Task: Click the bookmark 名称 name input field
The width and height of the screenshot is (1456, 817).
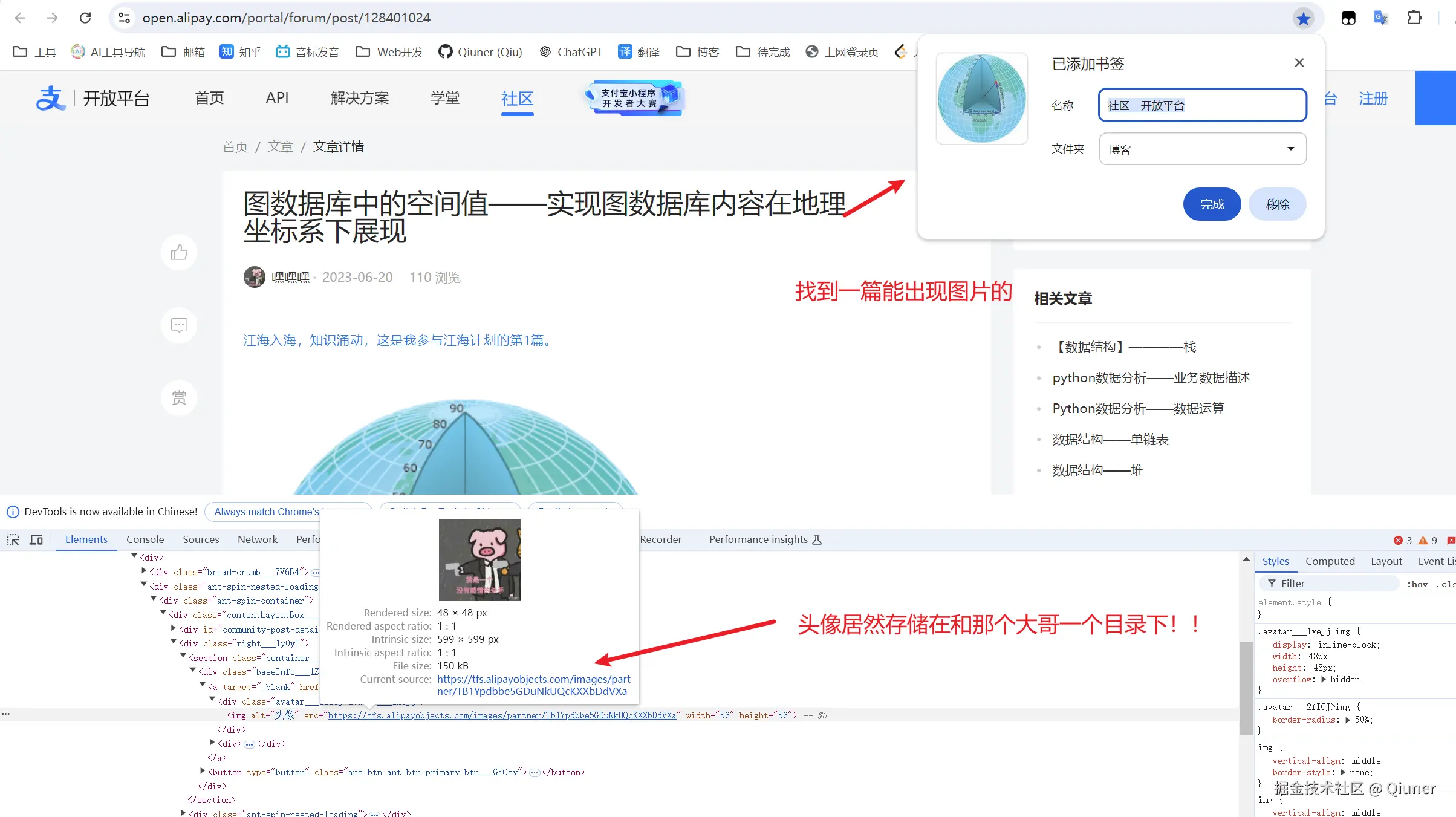Action: [x=1202, y=105]
